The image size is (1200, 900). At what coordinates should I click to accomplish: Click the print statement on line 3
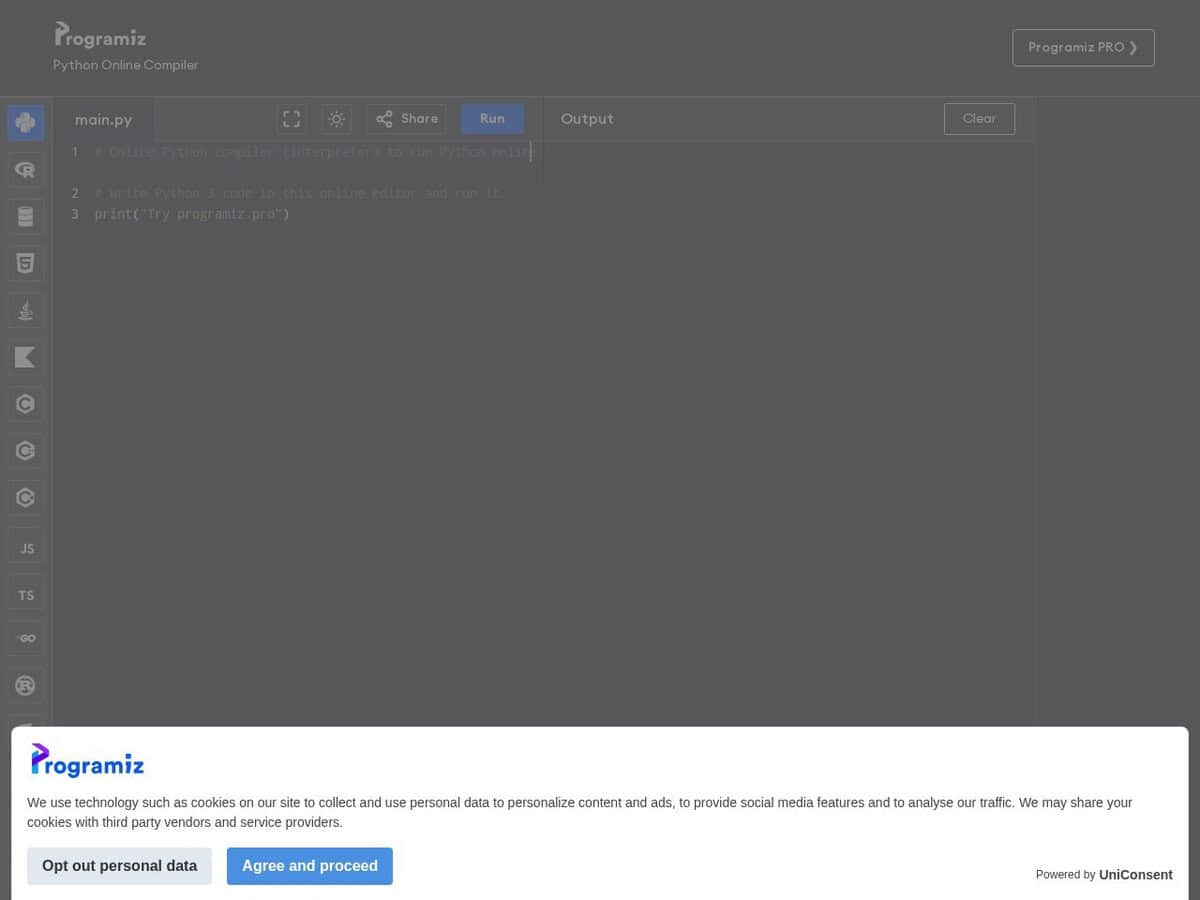[192, 214]
